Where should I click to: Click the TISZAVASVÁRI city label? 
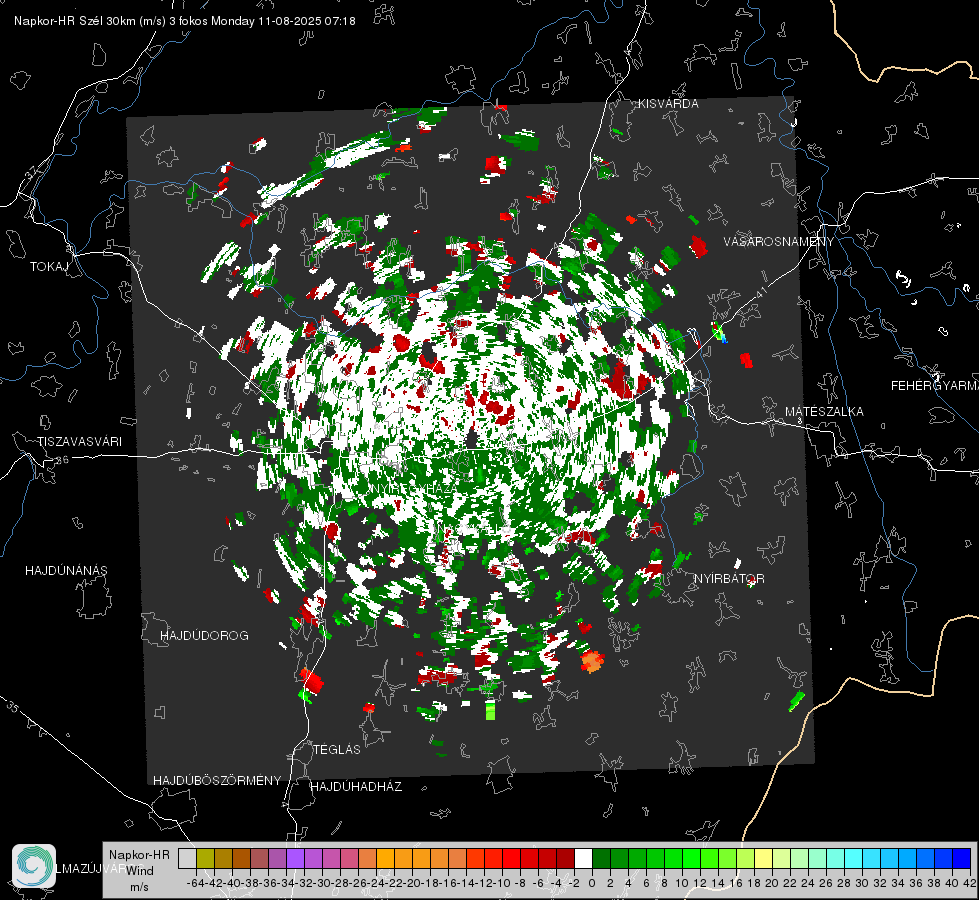coord(79,442)
